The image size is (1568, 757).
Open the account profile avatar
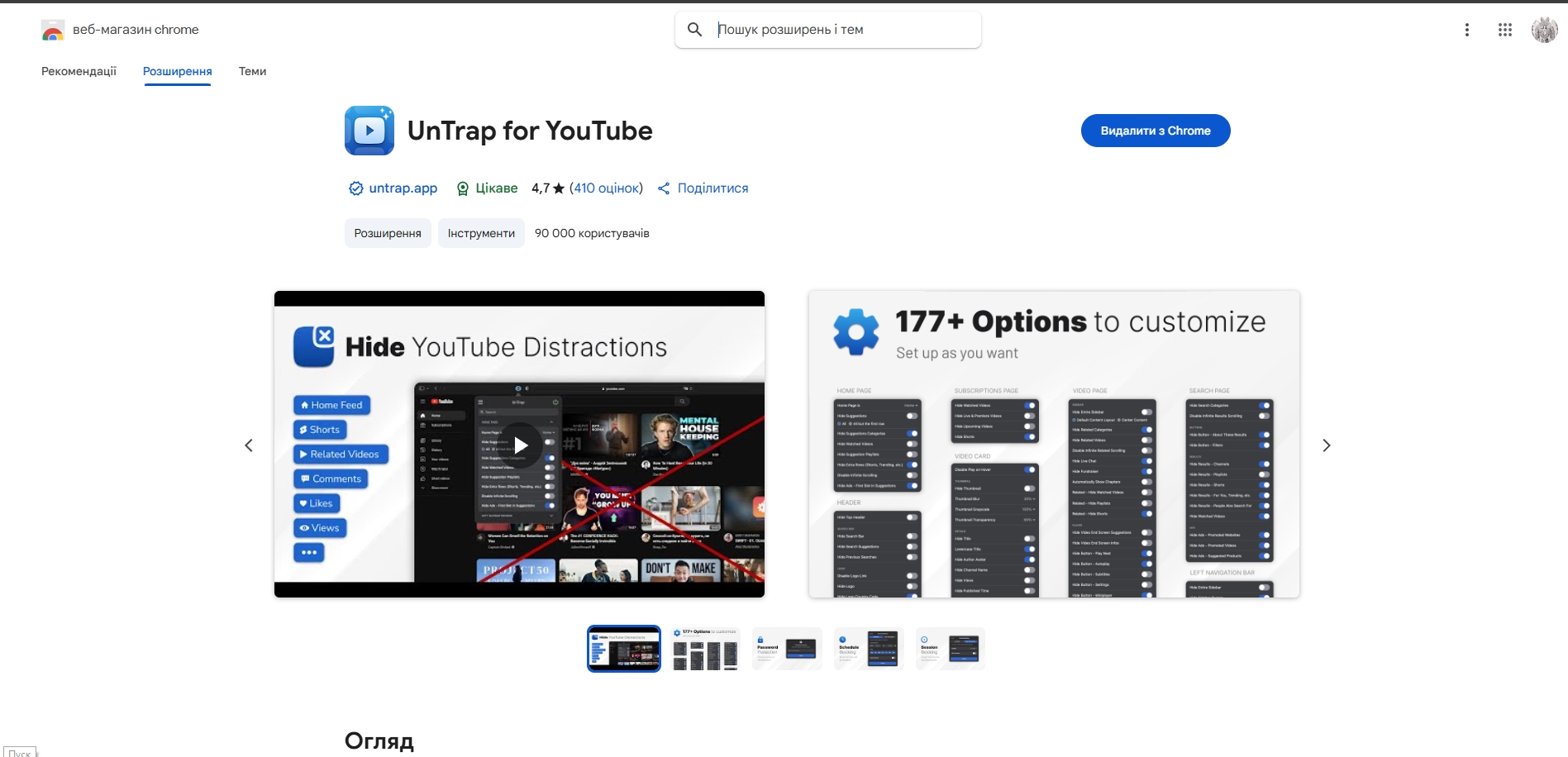click(x=1544, y=30)
